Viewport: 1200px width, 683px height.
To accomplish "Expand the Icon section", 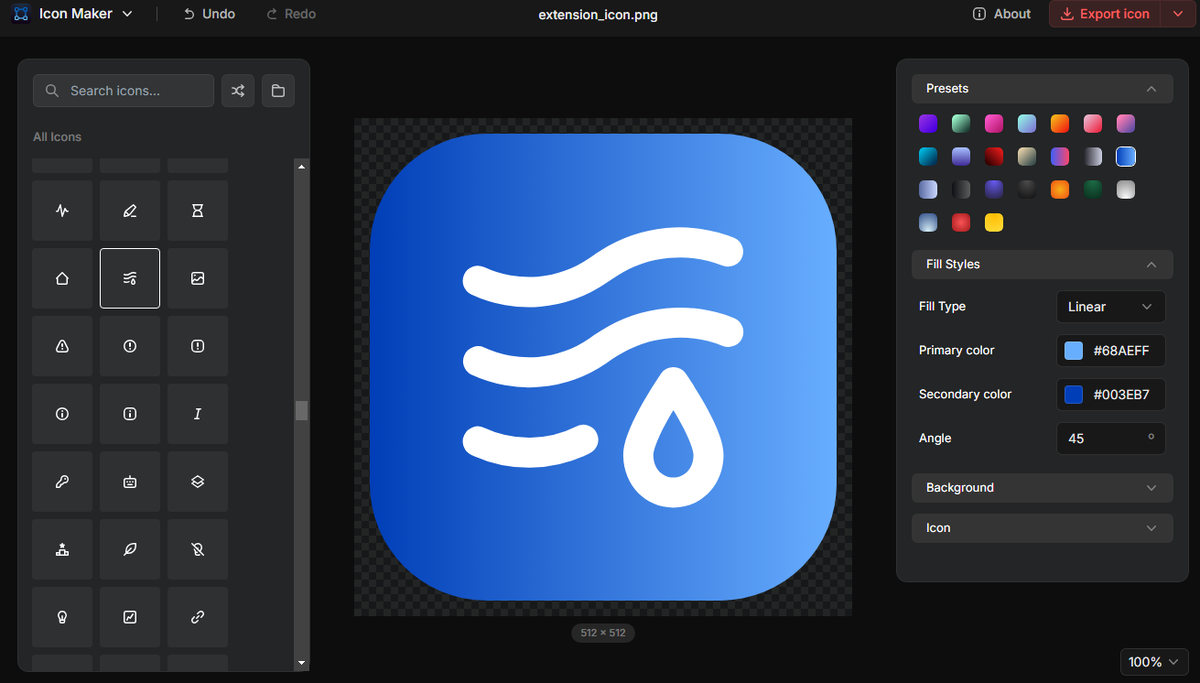I will coord(1042,528).
